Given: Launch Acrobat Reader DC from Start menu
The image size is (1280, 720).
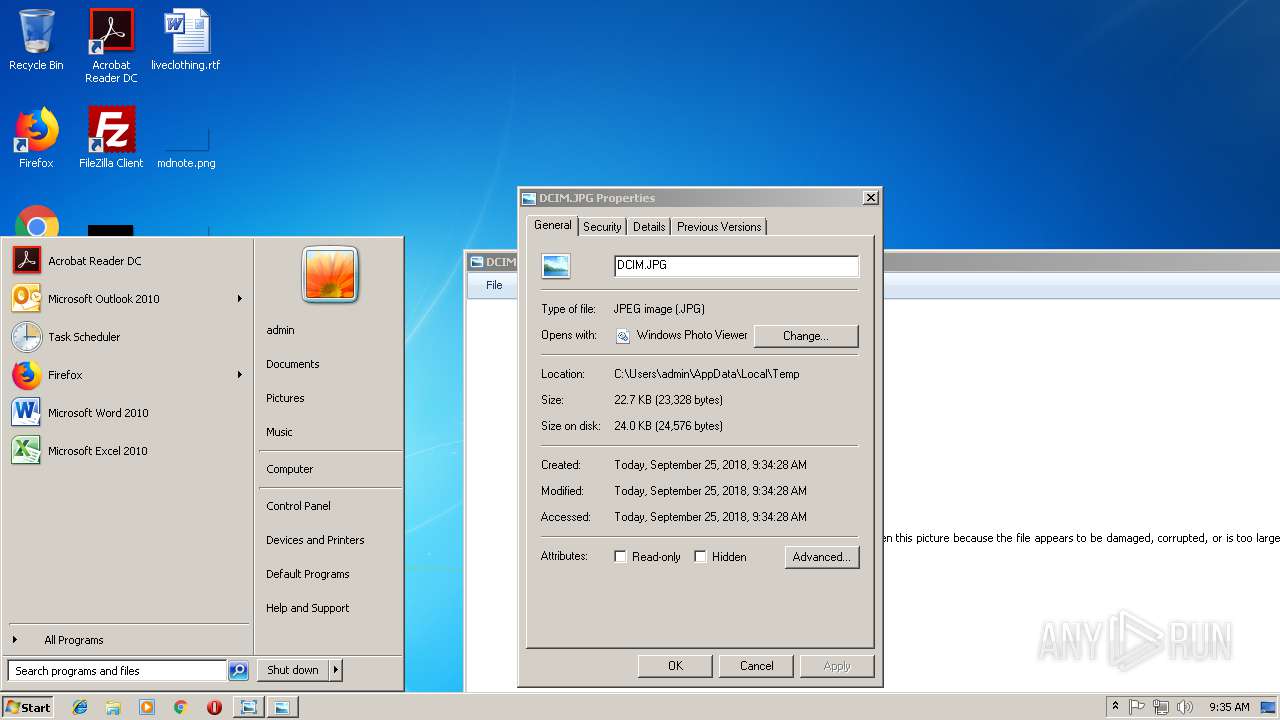Looking at the screenshot, I should (128, 261).
